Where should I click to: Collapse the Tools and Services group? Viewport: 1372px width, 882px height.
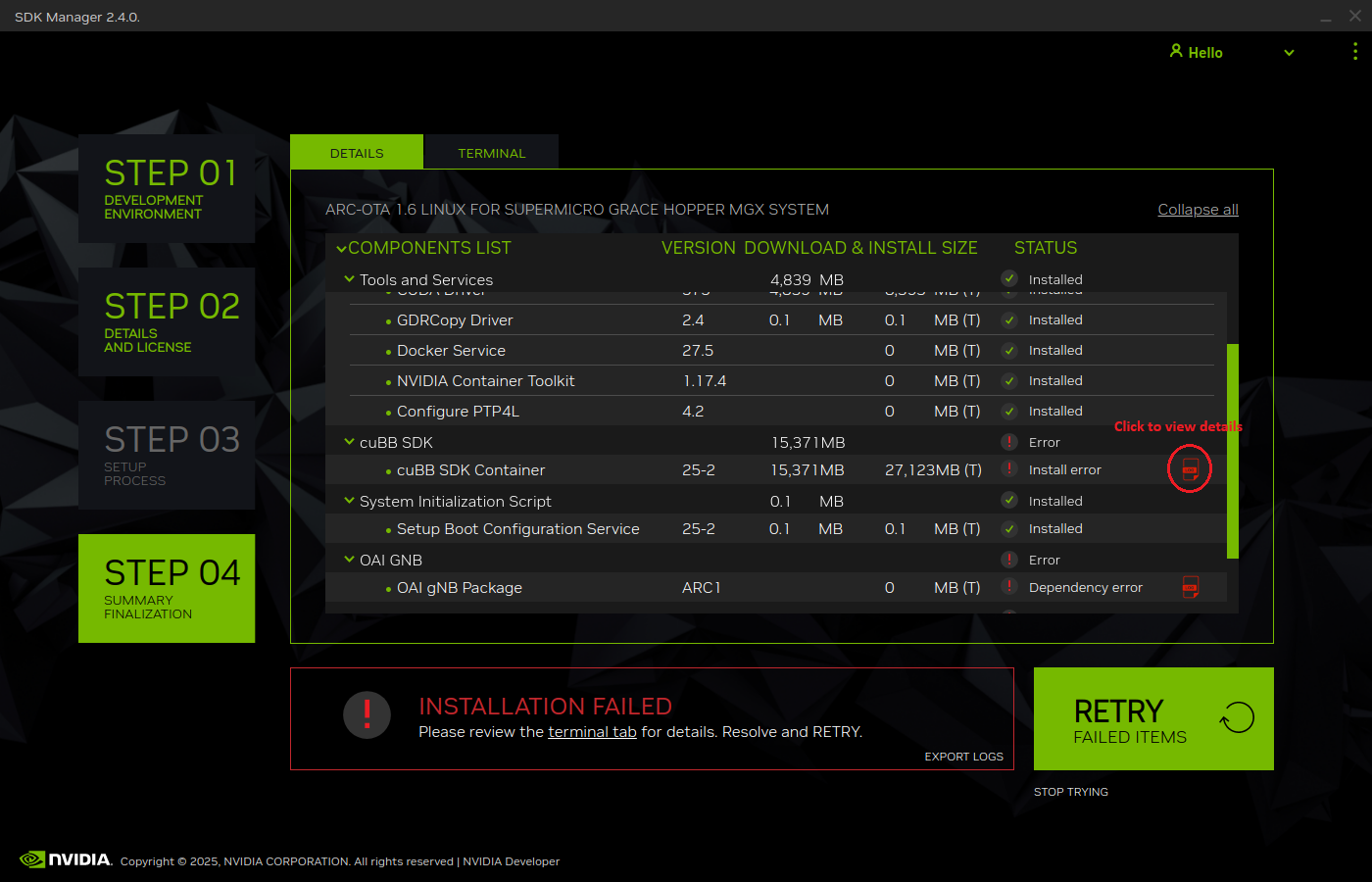click(349, 279)
